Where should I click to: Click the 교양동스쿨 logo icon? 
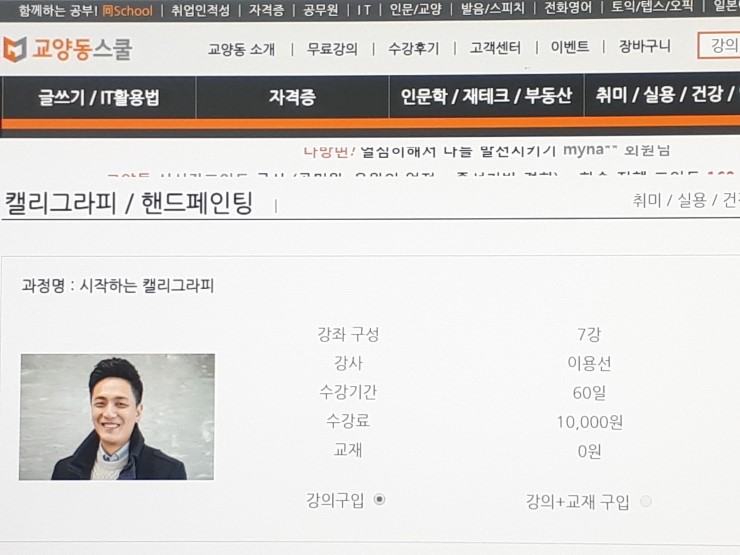point(15,50)
